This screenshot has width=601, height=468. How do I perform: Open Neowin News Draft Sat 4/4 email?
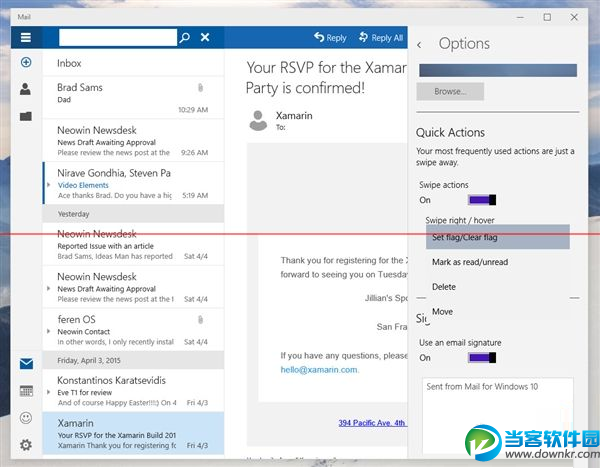(x=133, y=287)
